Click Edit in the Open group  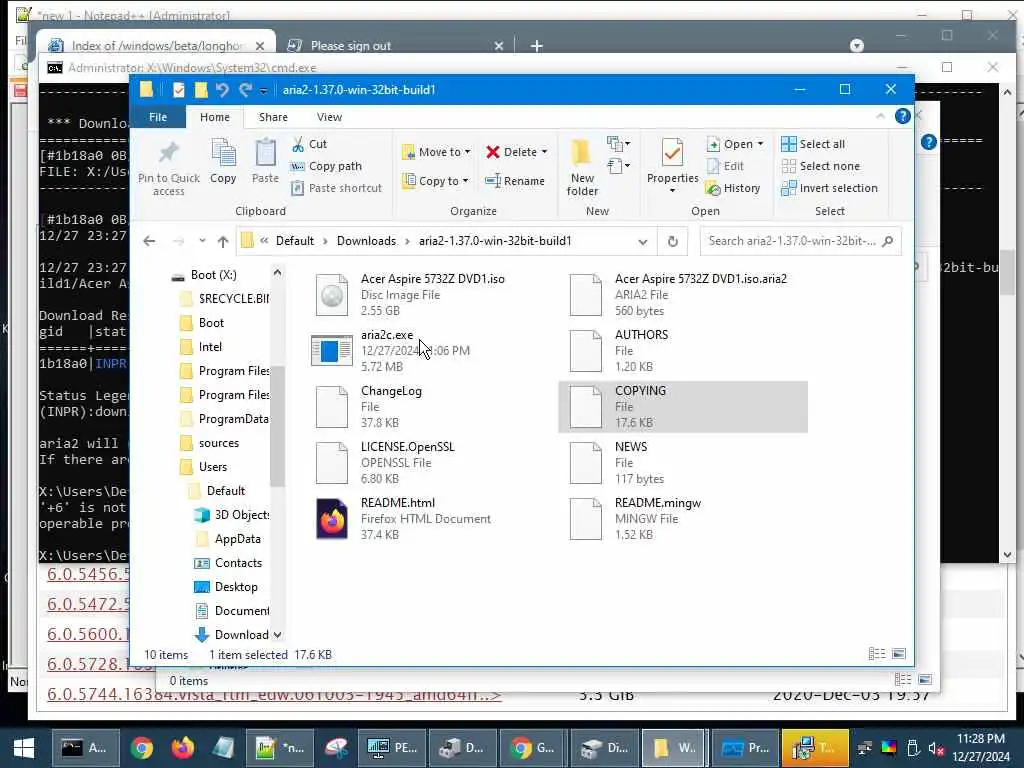tap(726, 166)
